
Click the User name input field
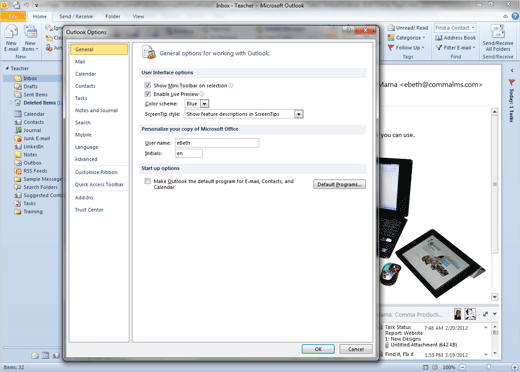point(217,143)
